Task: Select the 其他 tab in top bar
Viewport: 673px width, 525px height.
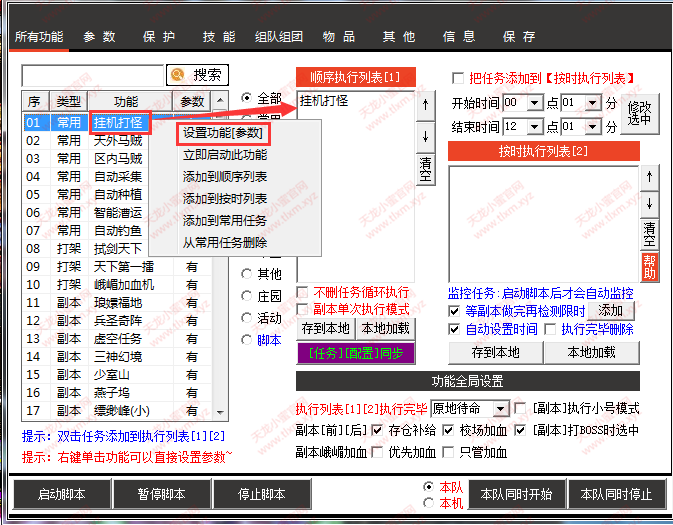Action: (399, 36)
